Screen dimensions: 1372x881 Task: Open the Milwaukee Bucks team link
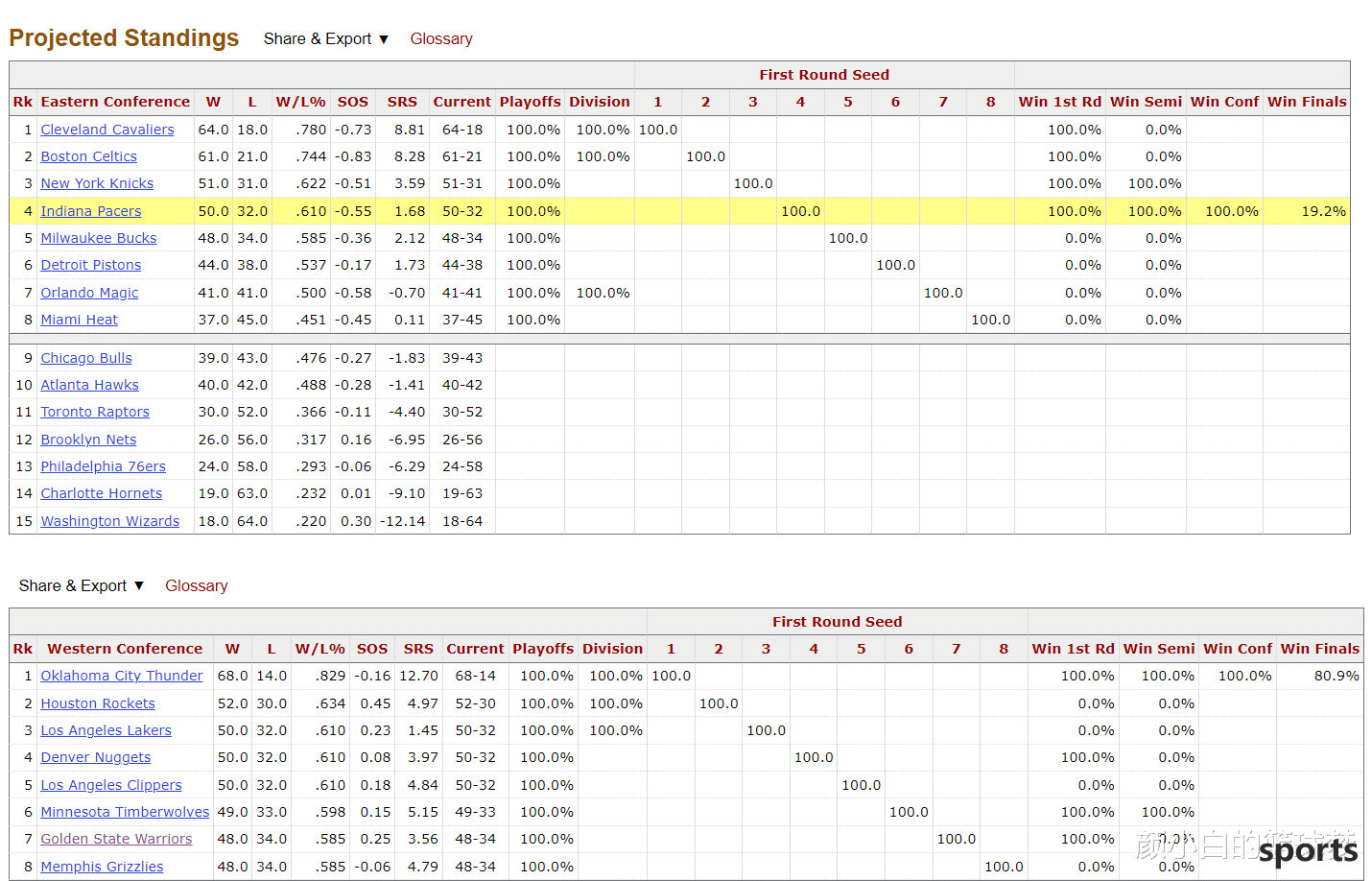pyautogui.click(x=98, y=238)
